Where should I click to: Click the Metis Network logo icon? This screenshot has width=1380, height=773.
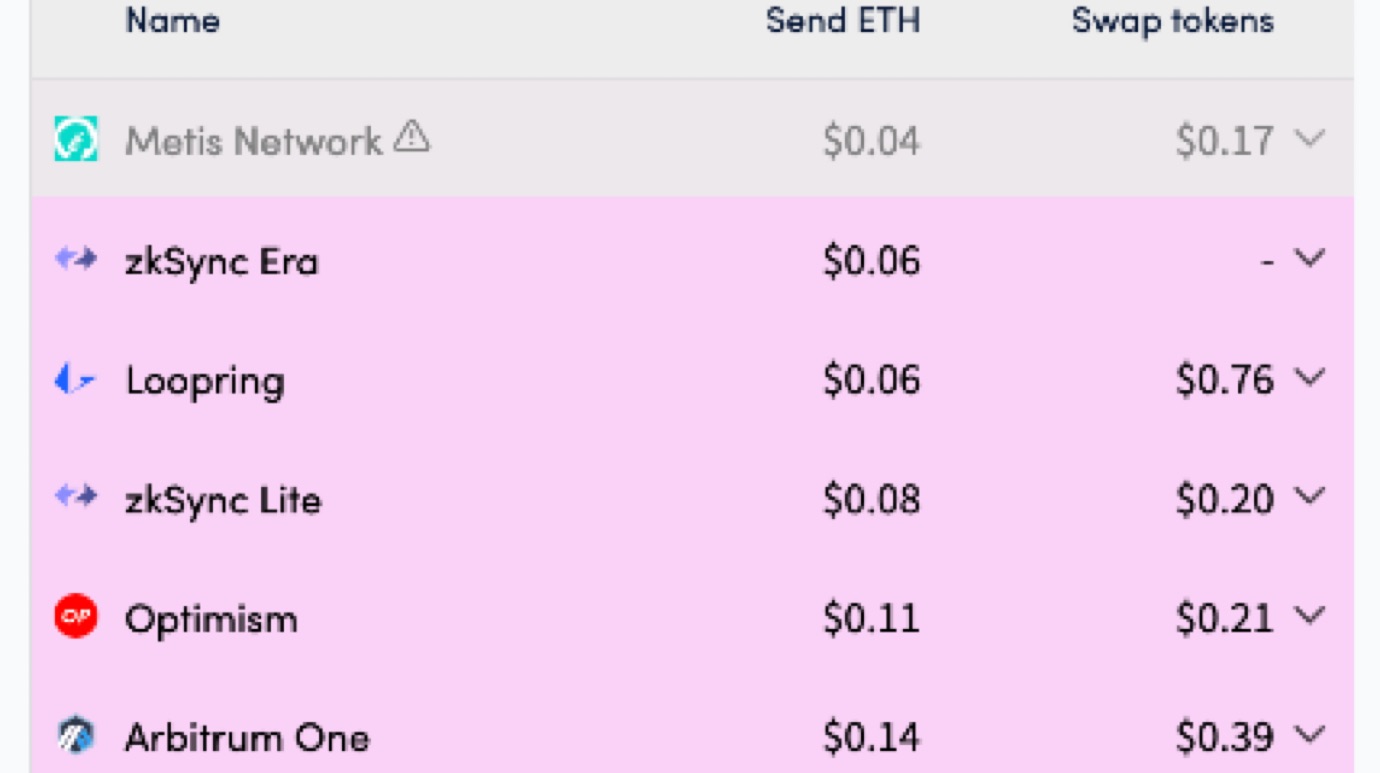[x=76, y=139]
